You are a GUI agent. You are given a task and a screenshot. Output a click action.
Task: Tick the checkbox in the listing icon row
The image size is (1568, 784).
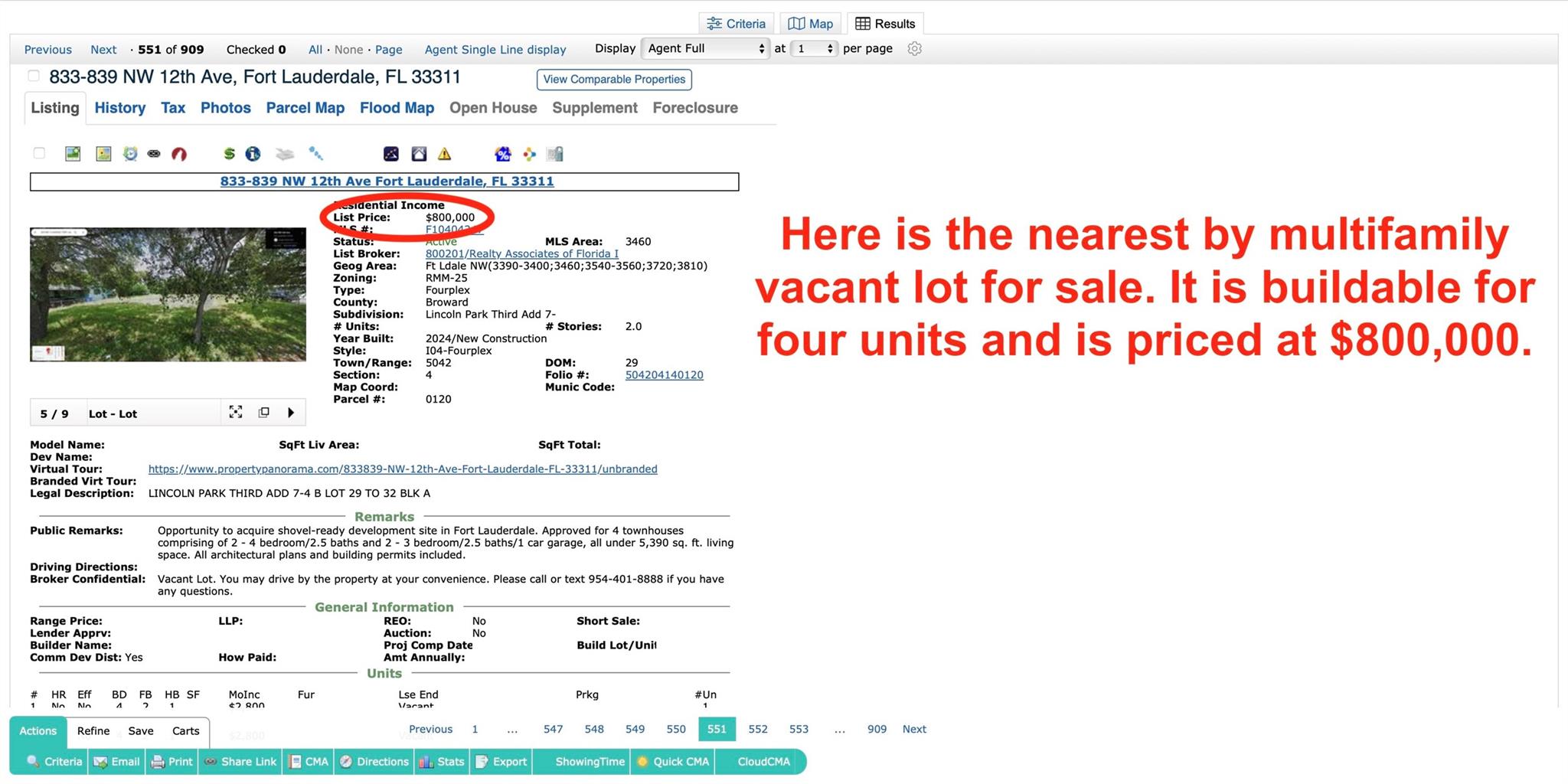click(x=39, y=154)
